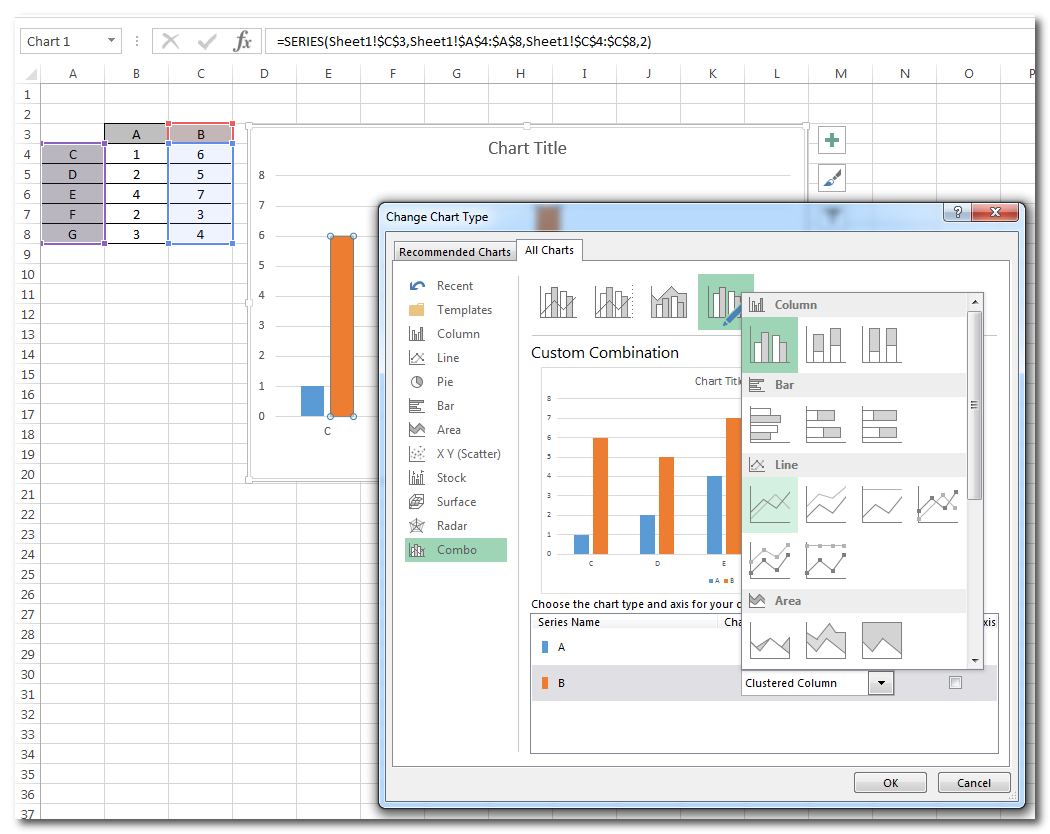Screen dimensions: 1050x834
Task: Click into the formula bar SERIES text
Action: 465,41
